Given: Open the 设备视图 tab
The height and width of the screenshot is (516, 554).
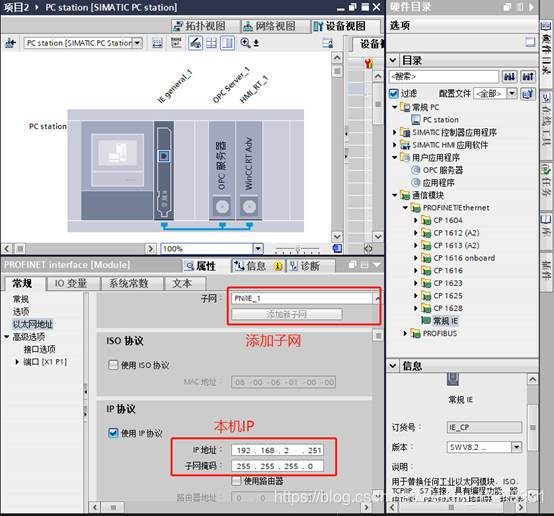Looking at the screenshot, I should [x=345, y=26].
